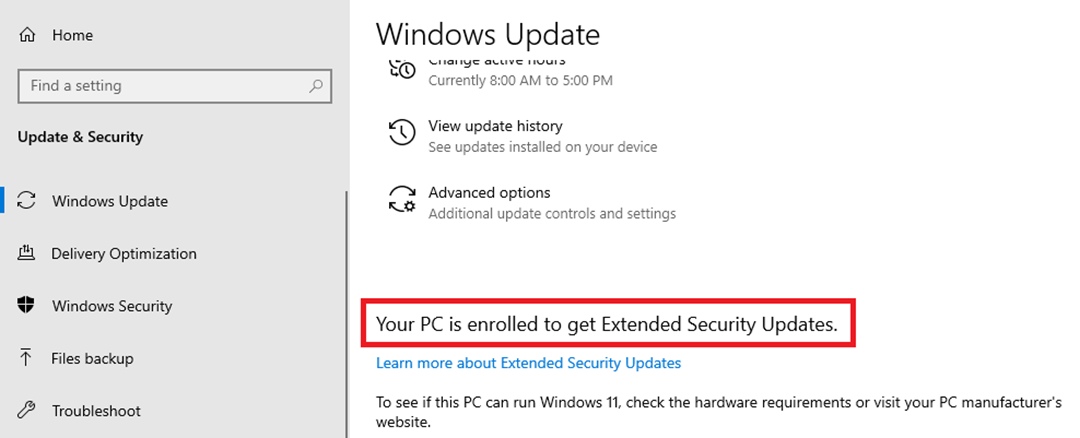Viewport: 1080px width, 438px height.
Task: Select Delivery Optimization in the sidebar
Action: 124,254
